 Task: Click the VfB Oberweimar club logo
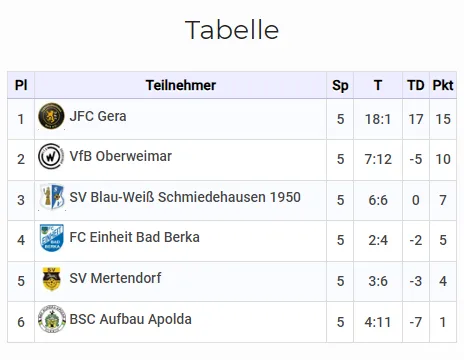(51, 156)
